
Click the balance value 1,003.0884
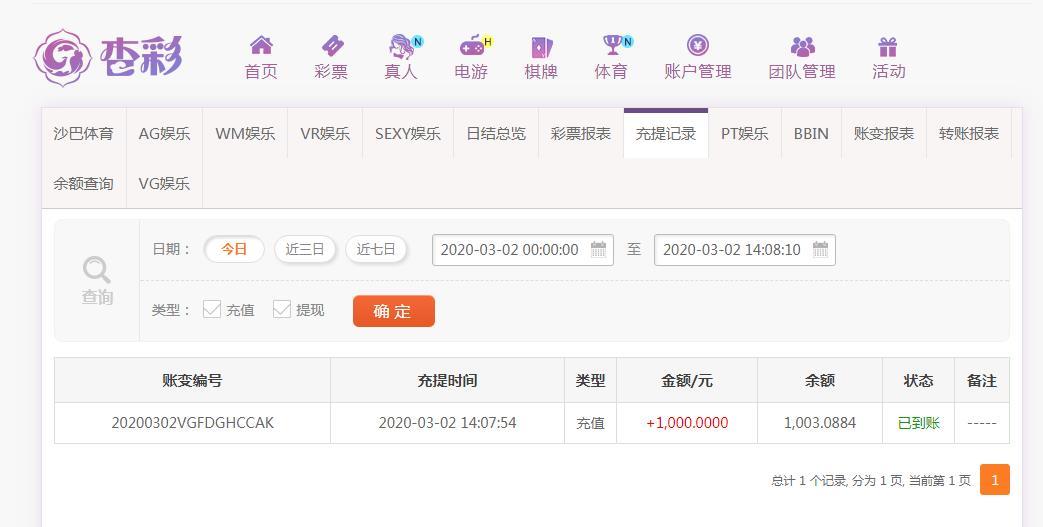pyautogui.click(x=820, y=423)
